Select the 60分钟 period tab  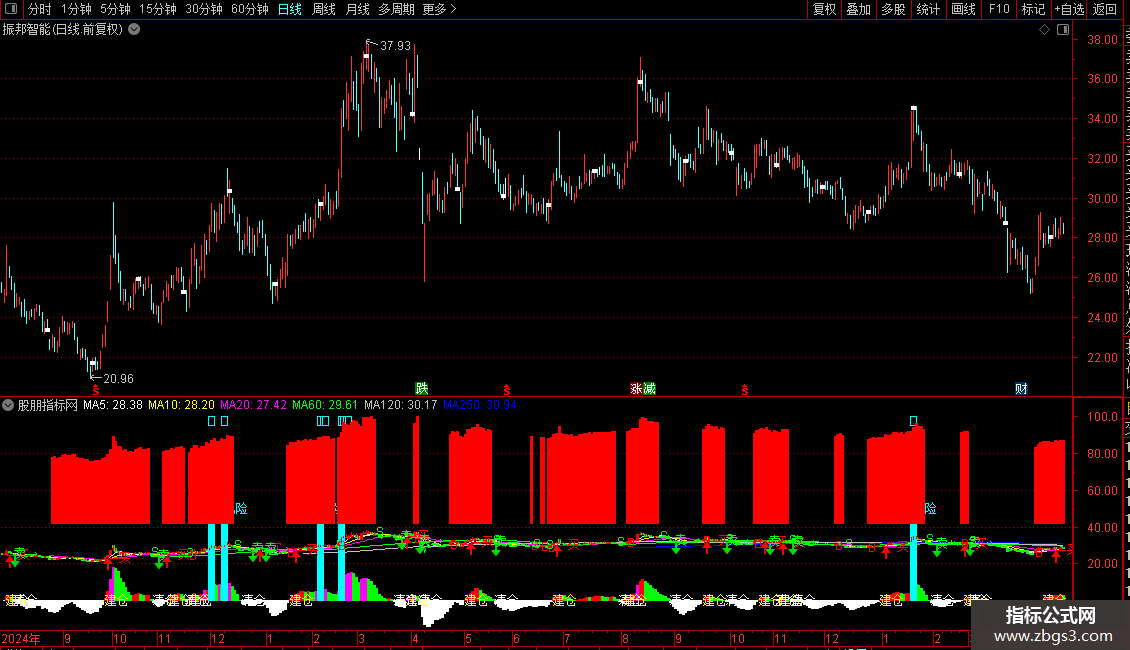250,9
